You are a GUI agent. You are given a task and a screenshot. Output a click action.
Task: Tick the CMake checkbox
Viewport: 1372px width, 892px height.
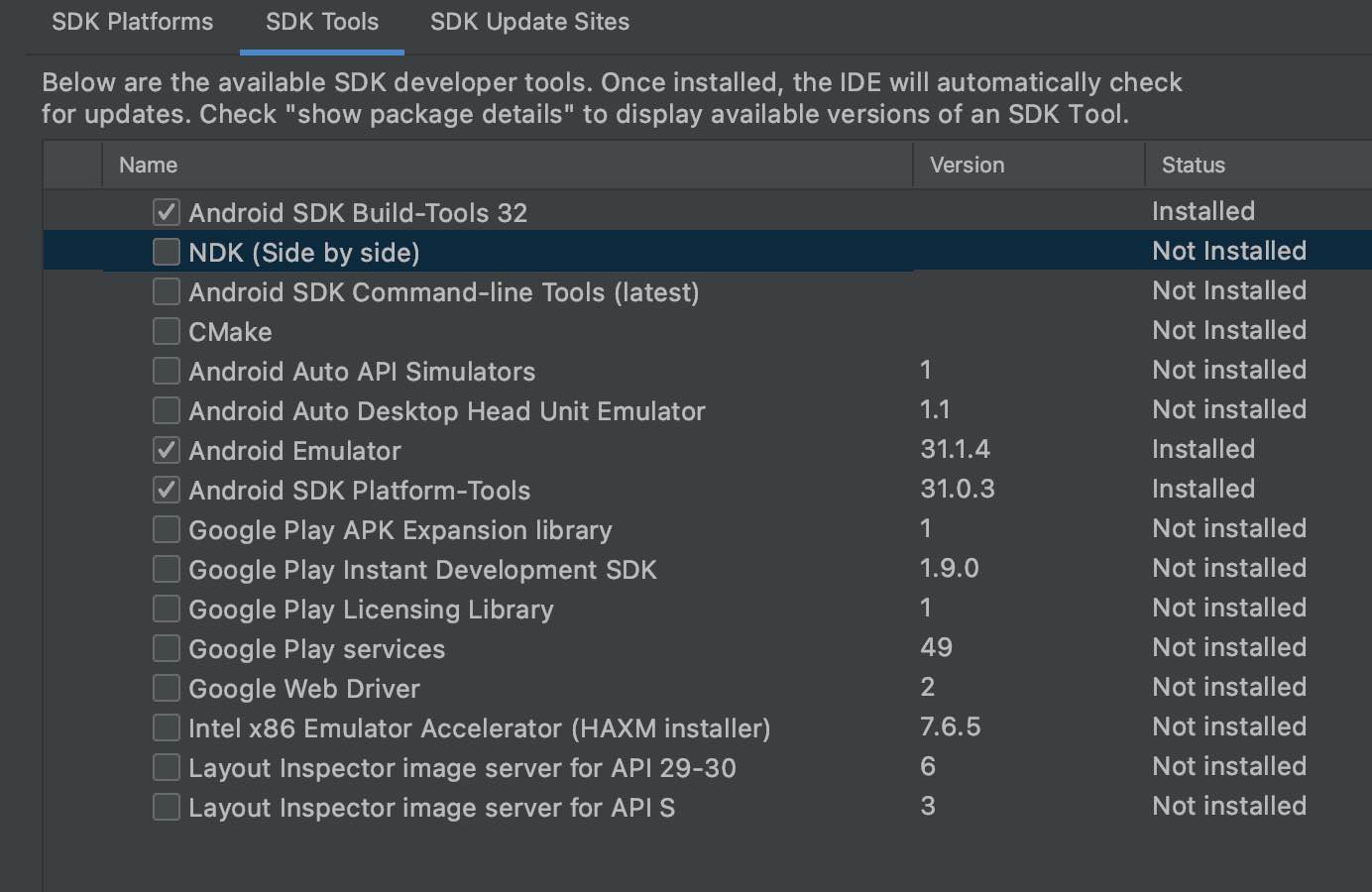pos(167,331)
